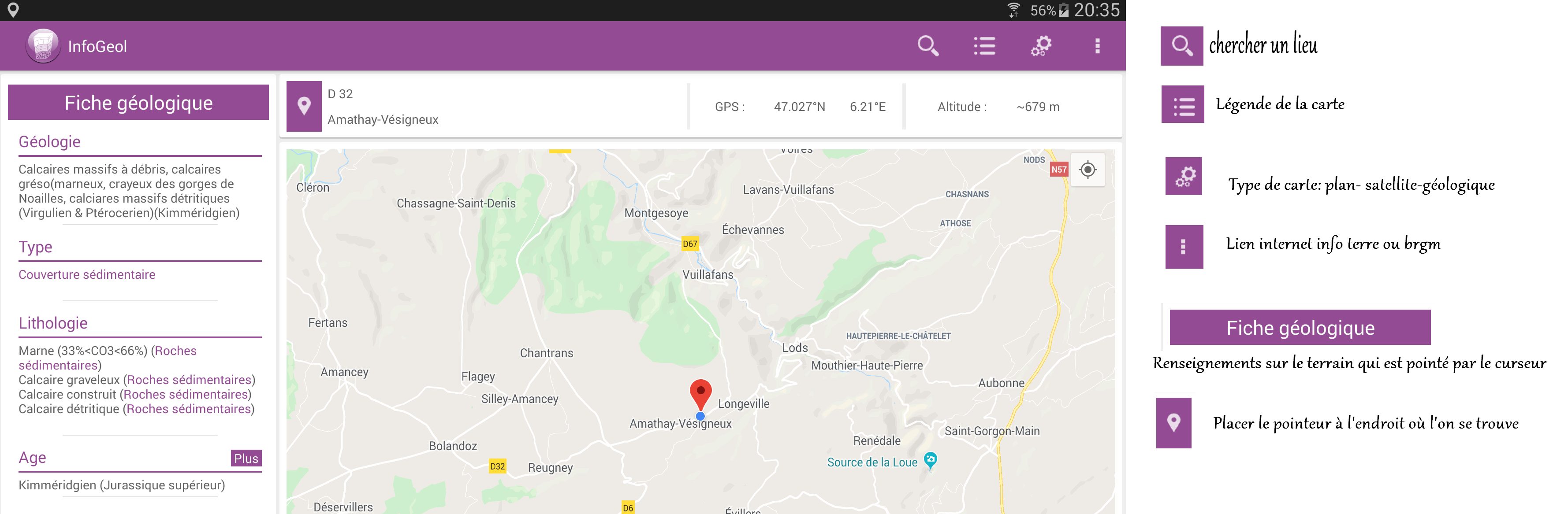The image size is (1568, 514).
Task: Tap the Amancey map label
Action: coord(345,372)
